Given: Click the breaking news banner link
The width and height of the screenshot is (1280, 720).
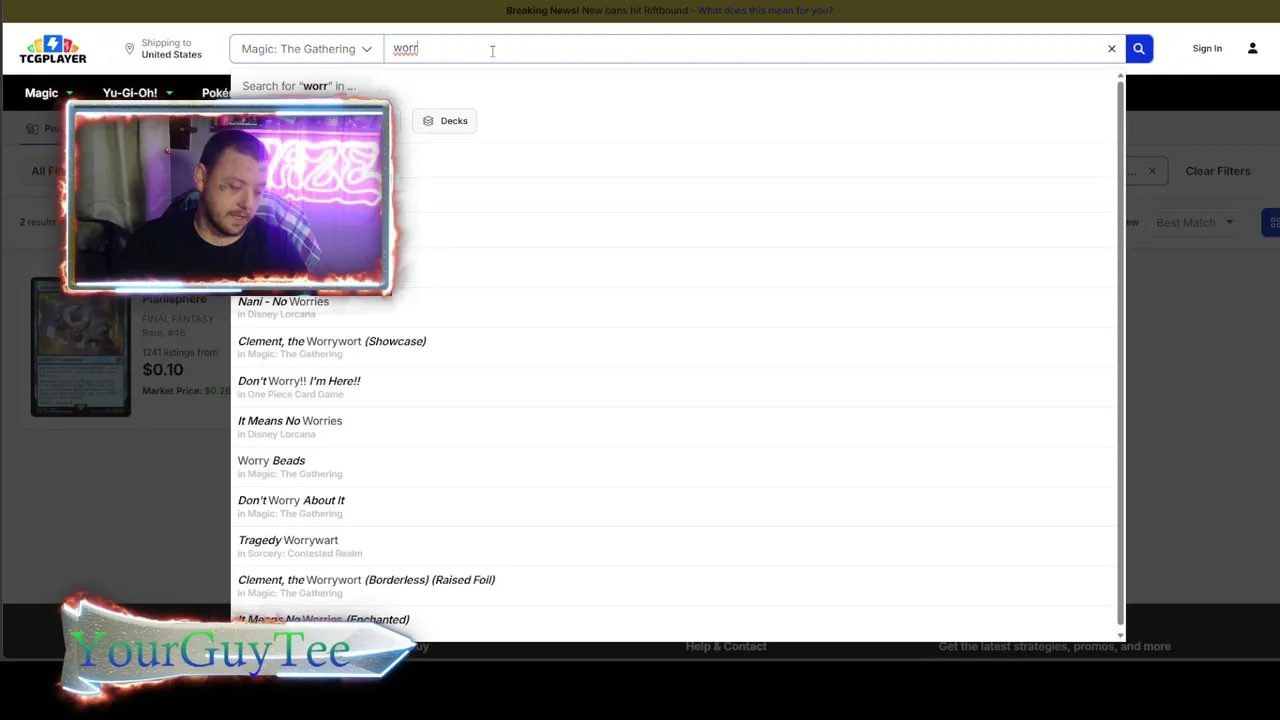Looking at the screenshot, I should [765, 10].
